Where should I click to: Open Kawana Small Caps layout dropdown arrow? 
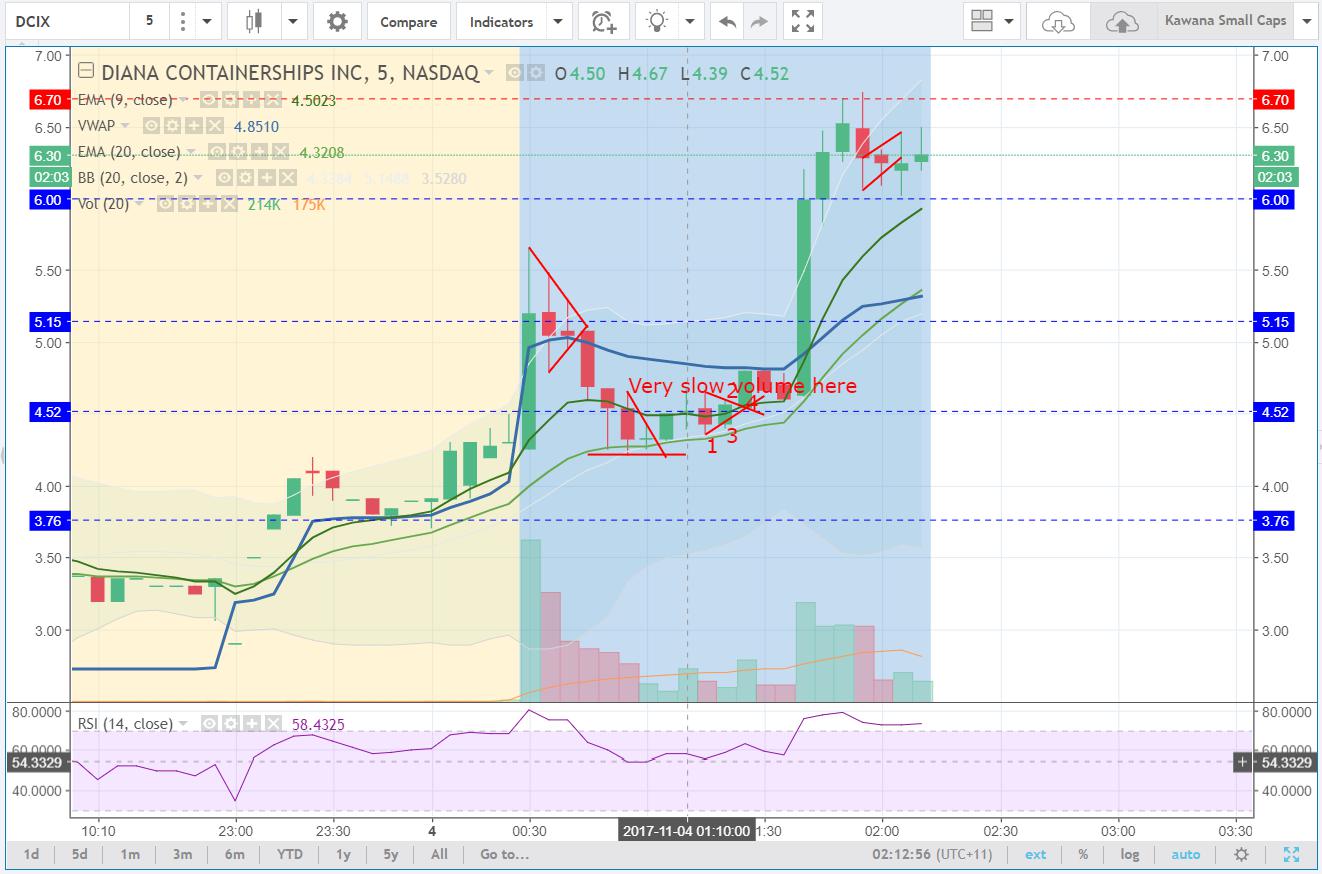click(1306, 21)
